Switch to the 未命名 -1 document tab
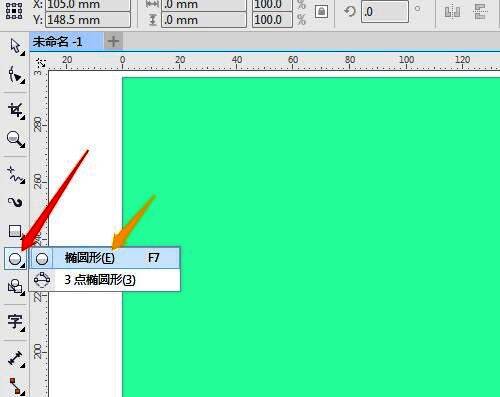Image resolution: width=500 pixels, height=397 pixels. pos(66,42)
